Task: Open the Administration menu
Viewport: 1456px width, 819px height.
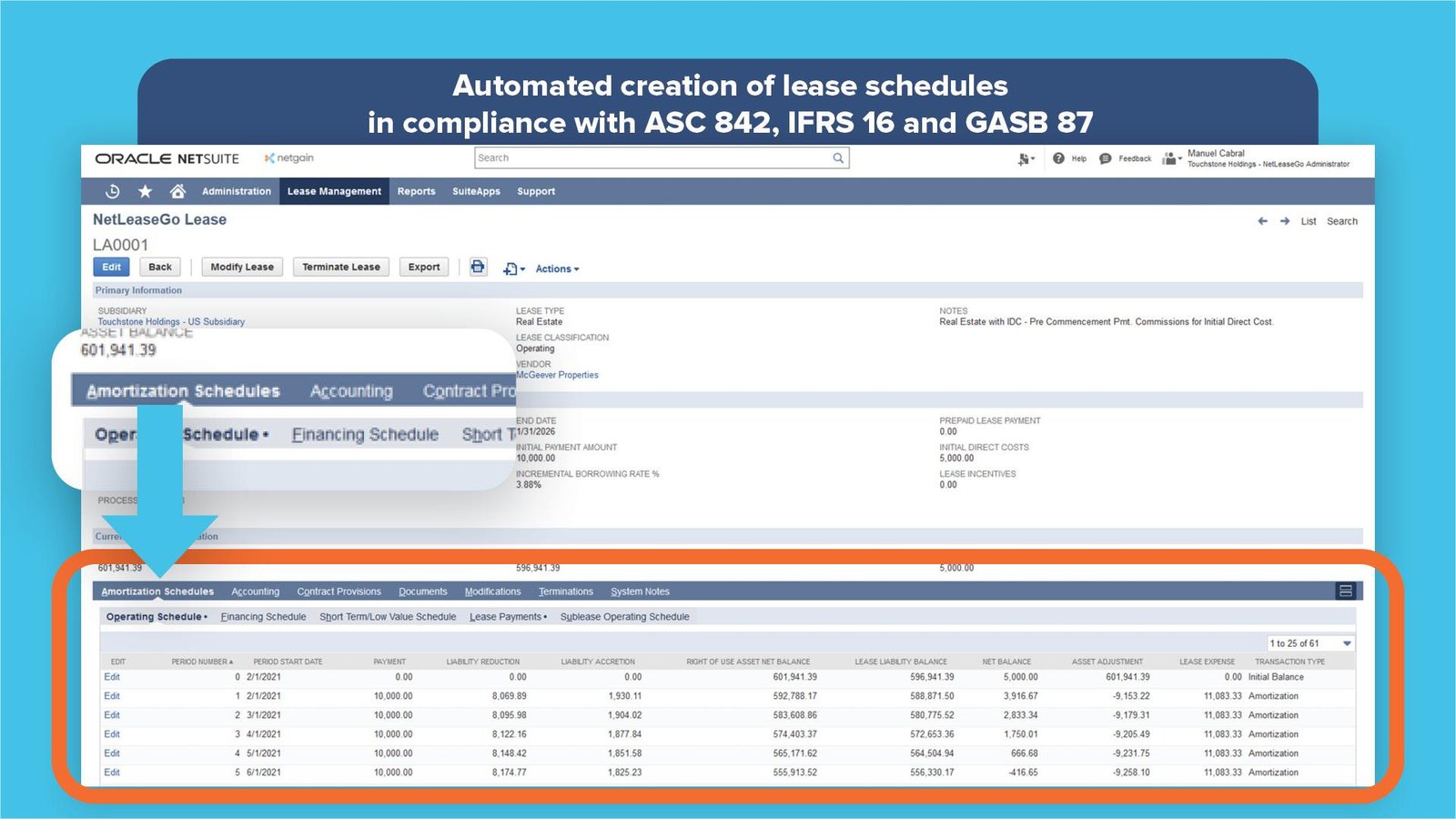Action: tap(237, 191)
